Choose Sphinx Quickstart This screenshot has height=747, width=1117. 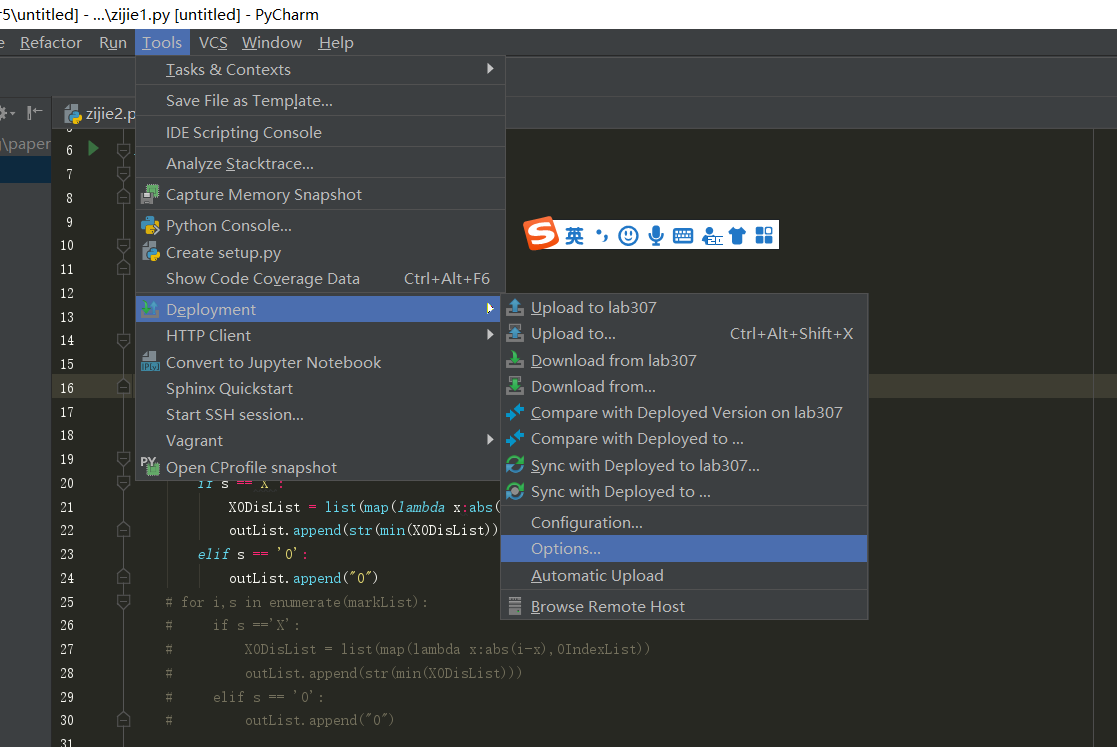(x=320, y=388)
